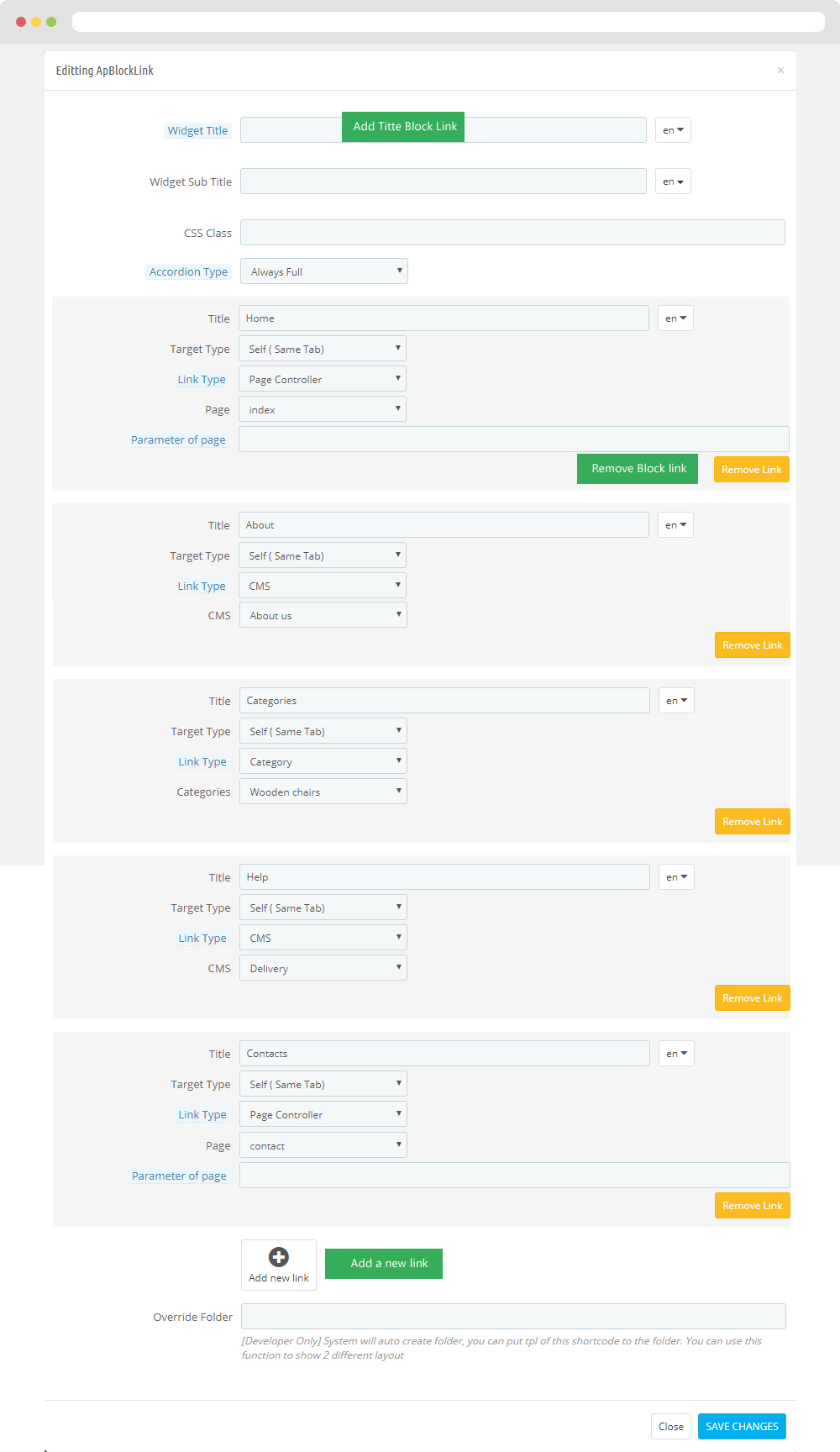840x1452 pixels.
Task: Focus the Override Folder text field
Action: (512, 1317)
